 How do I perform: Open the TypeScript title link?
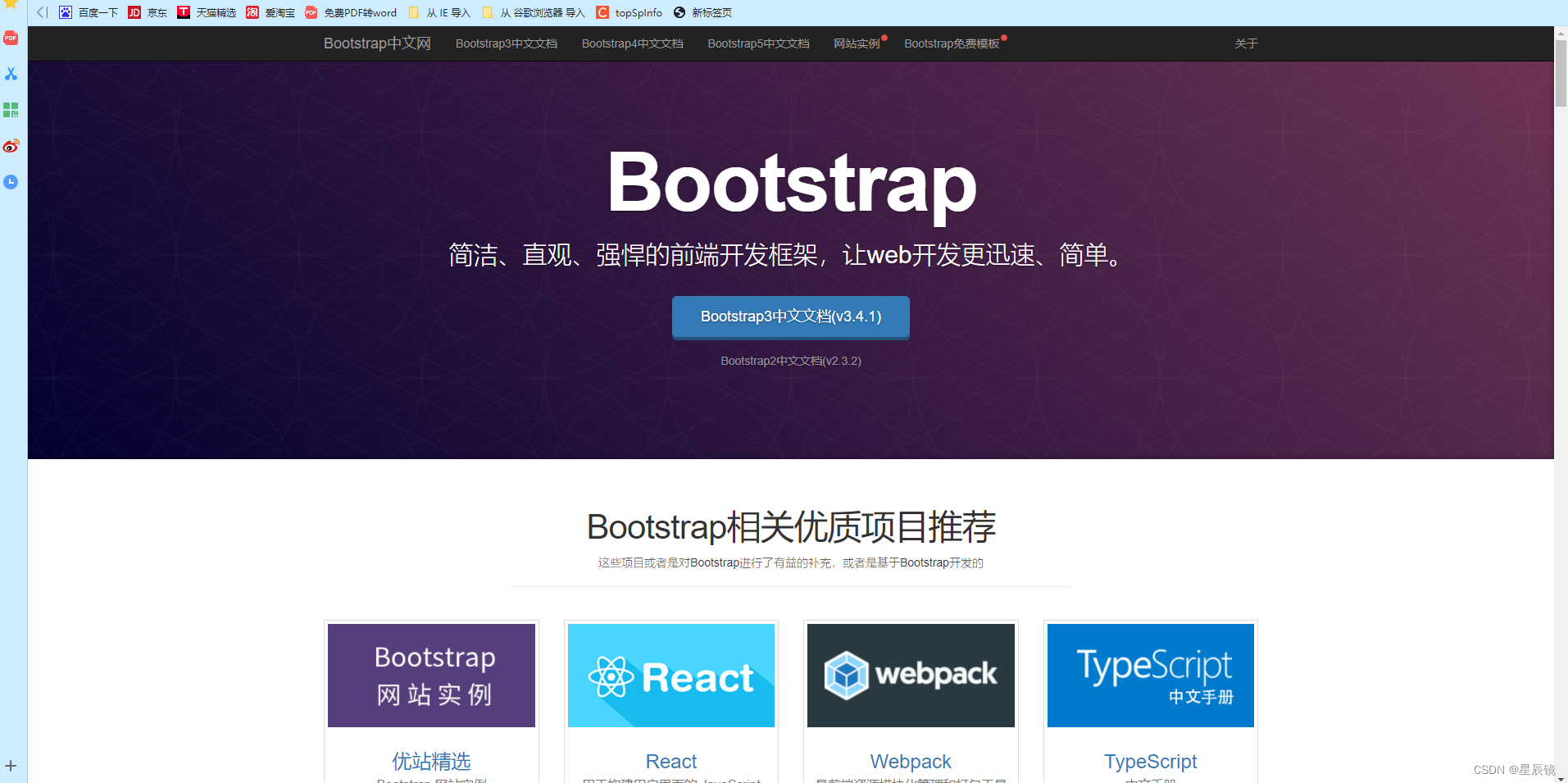pos(1151,762)
